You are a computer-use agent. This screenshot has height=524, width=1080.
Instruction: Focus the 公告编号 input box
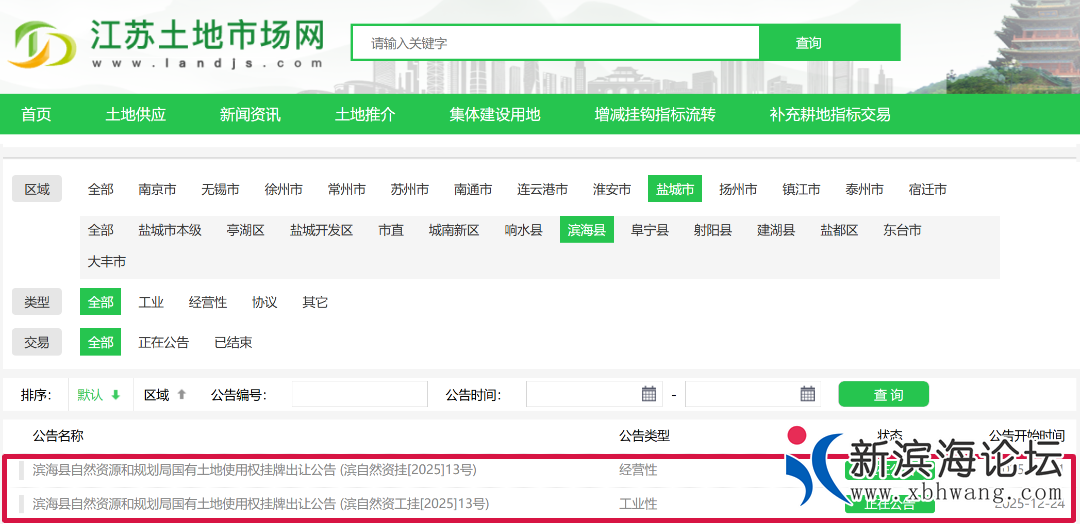pyautogui.click(x=358, y=395)
